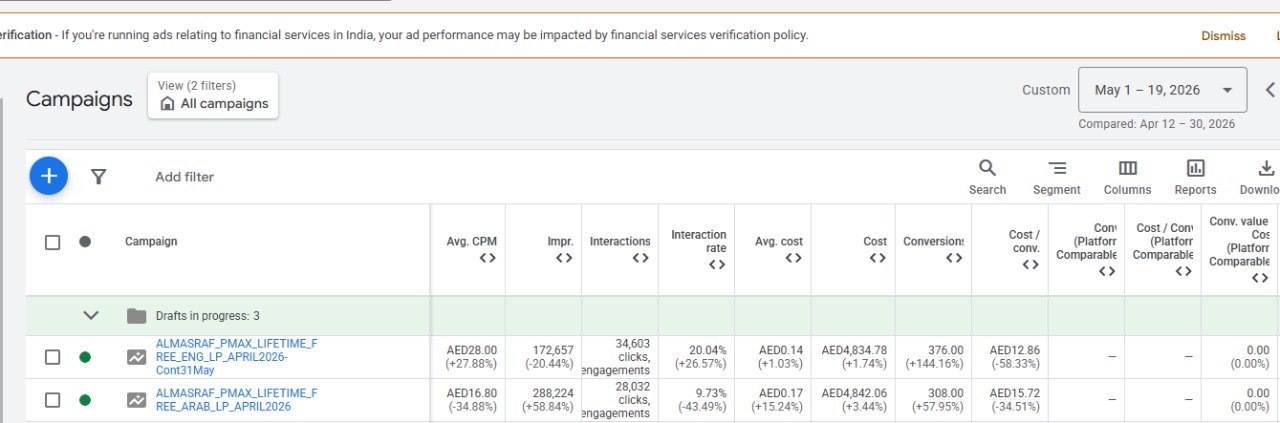Sort by the Avg. CPM column header
This screenshot has height=423, width=1280.
click(x=471, y=249)
